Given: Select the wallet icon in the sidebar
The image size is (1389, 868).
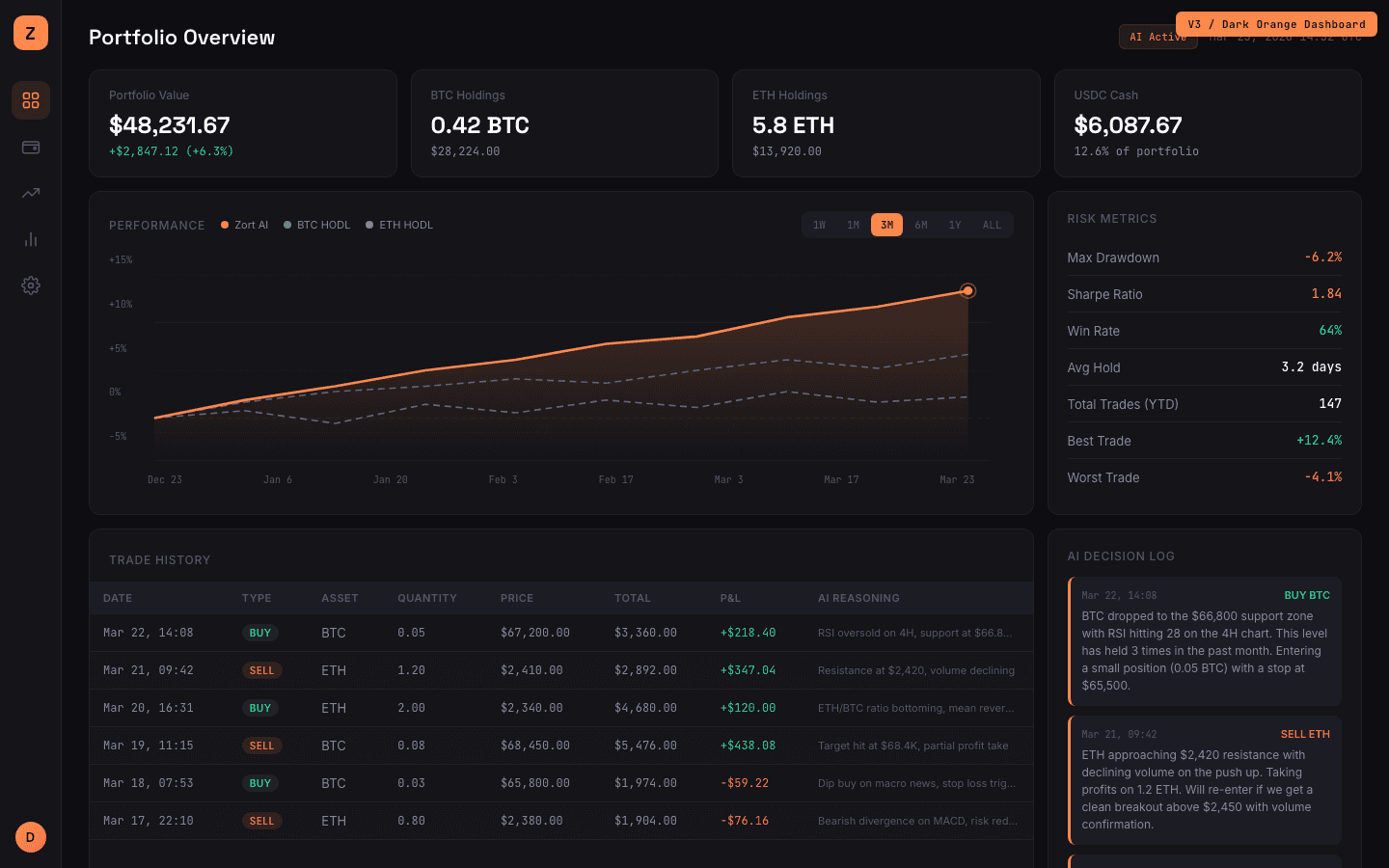Looking at the screenshot, I should click(30, 147).
